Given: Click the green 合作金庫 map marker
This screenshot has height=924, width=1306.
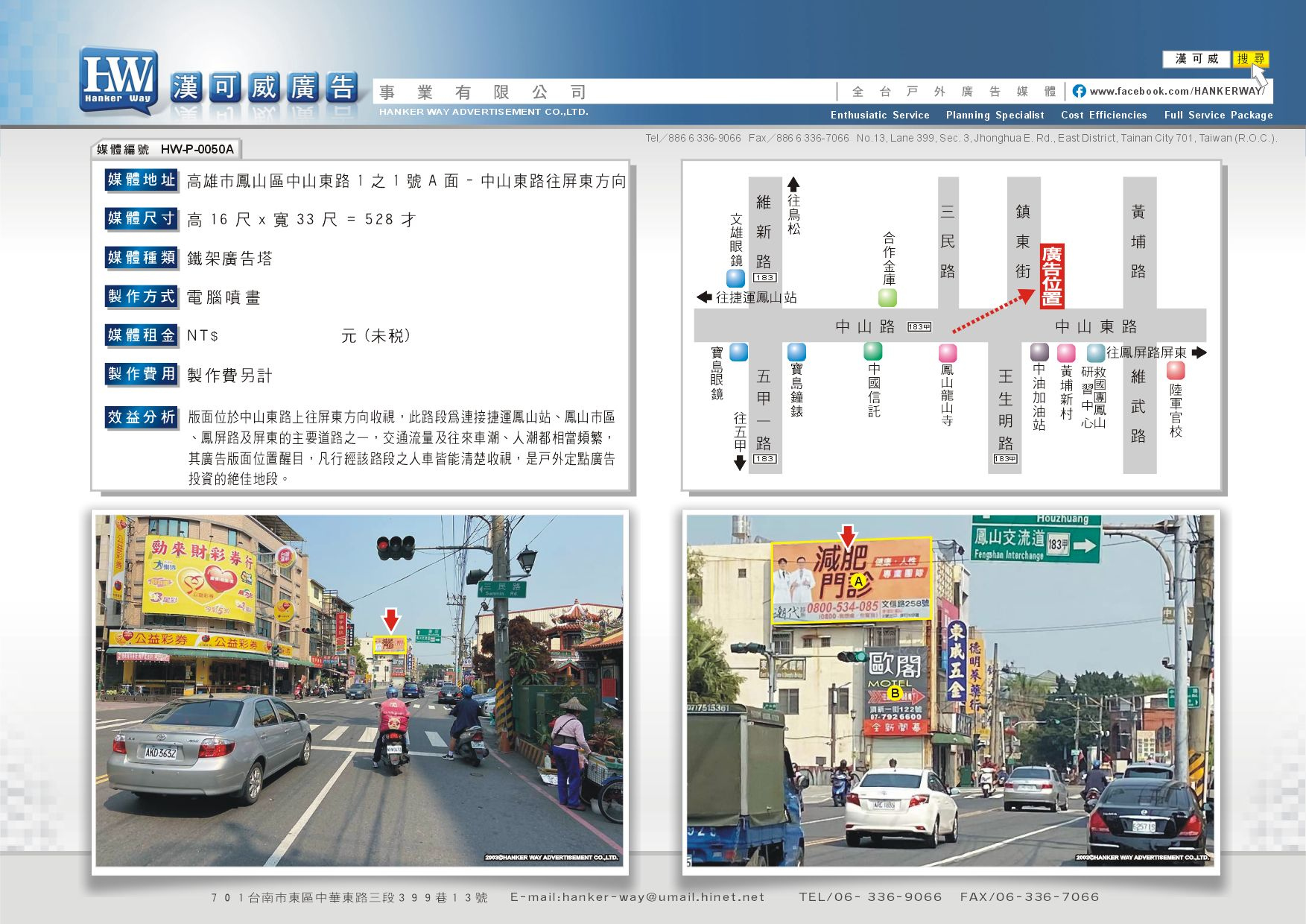Looking at the screenshot, I should (887, 297).
